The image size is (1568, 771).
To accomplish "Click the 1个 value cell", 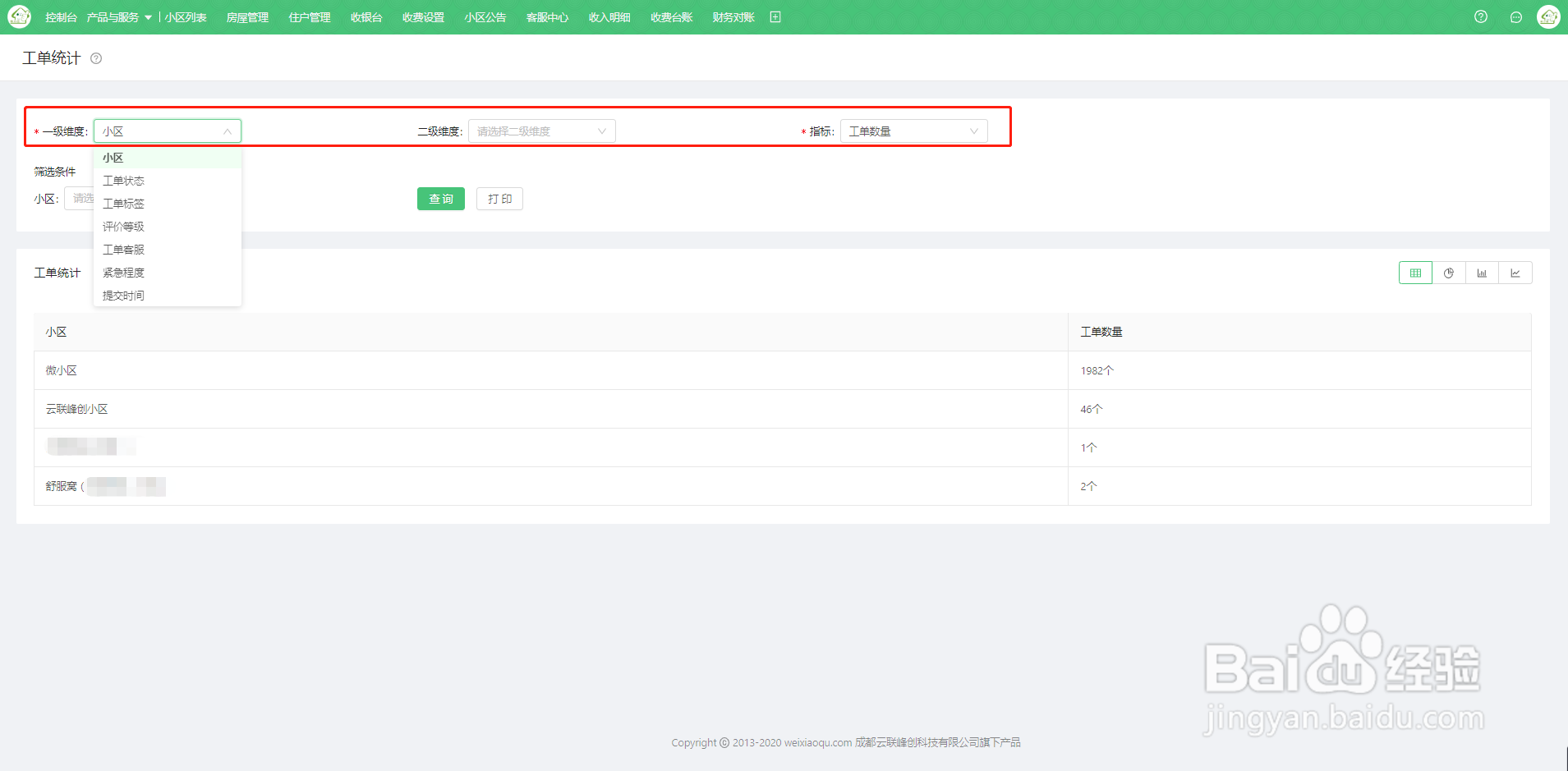I will click(x=1299, y=447).
